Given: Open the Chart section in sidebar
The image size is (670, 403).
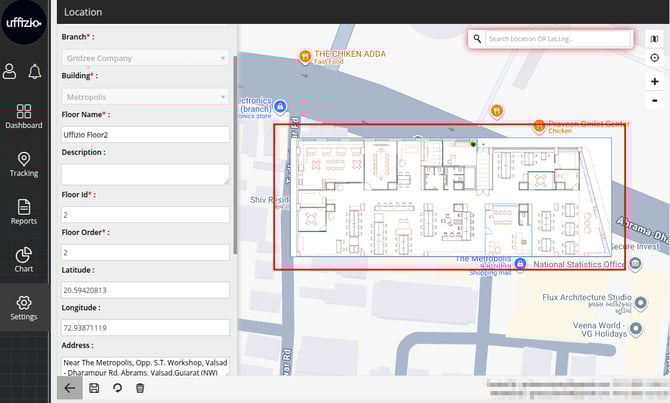Looking at the screenshot, I should click(x=24, y=260).
